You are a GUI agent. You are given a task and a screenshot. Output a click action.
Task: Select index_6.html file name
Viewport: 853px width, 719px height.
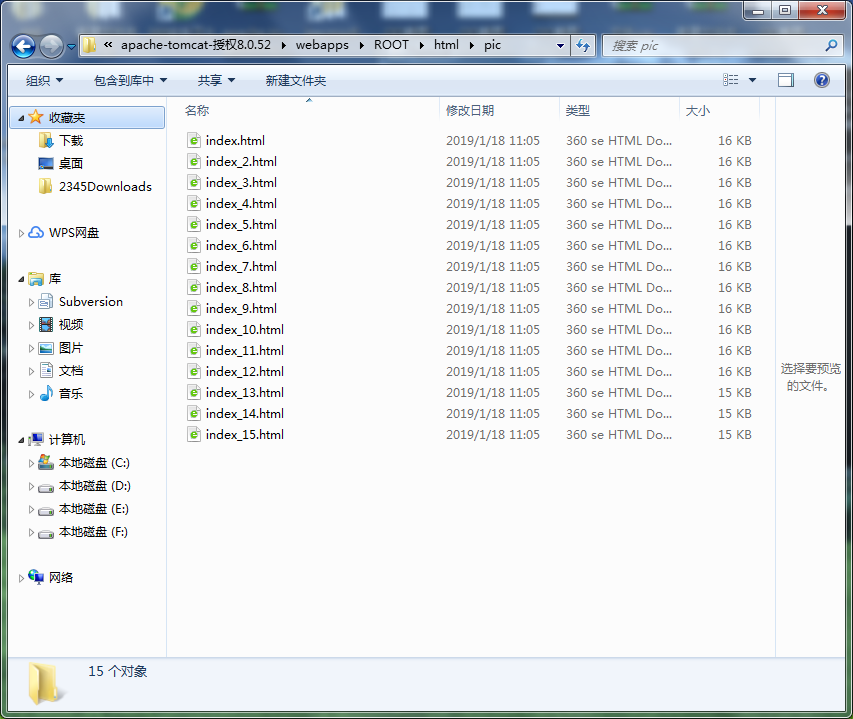pyautogui.click(x=241, y=246)
